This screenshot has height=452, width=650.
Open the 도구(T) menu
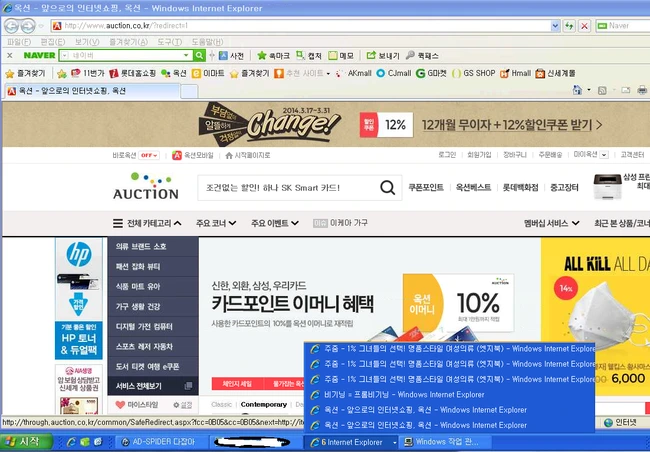point(170,42)
